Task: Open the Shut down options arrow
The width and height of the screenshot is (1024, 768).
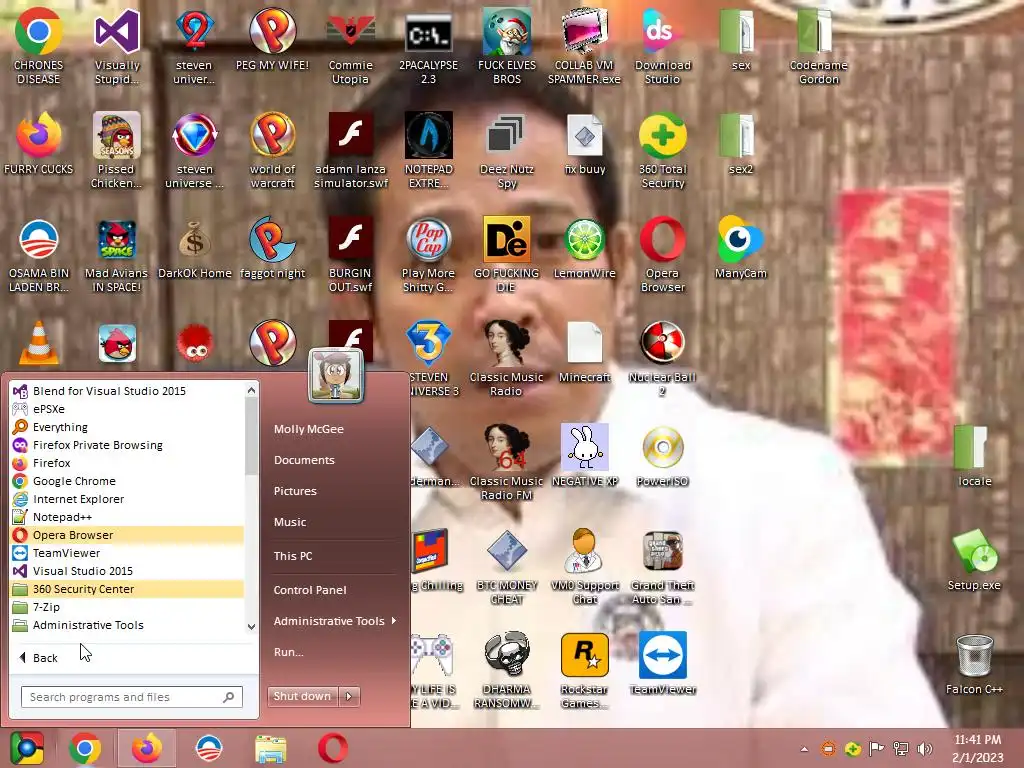Action: click(x=349, y=696)
